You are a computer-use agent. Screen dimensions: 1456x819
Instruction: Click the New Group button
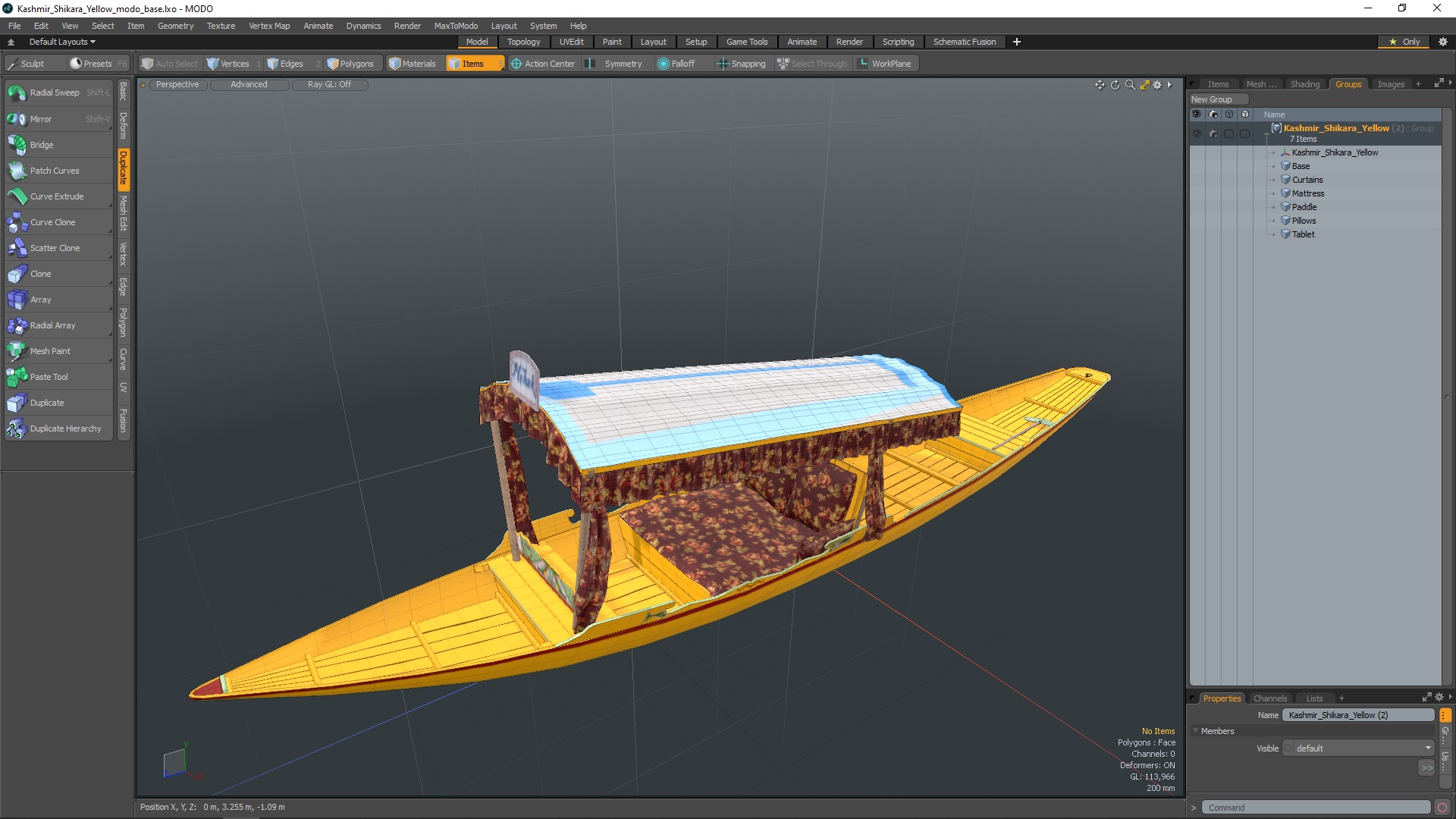(1212, 99)
